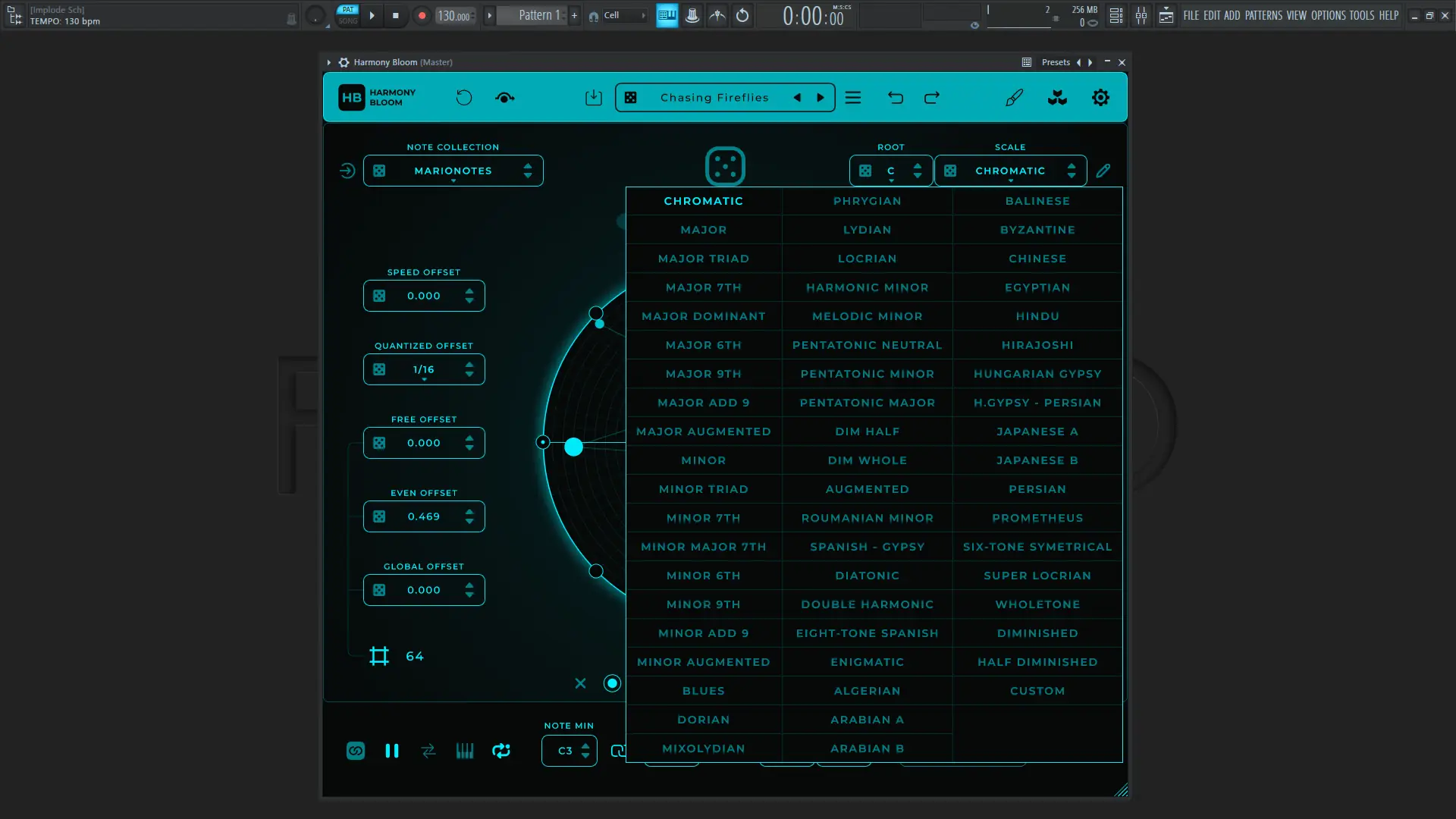The height and width of the screenshot is (819, 1456).
Task: Toggle the link icon in bottom bar
Action: 356,751
